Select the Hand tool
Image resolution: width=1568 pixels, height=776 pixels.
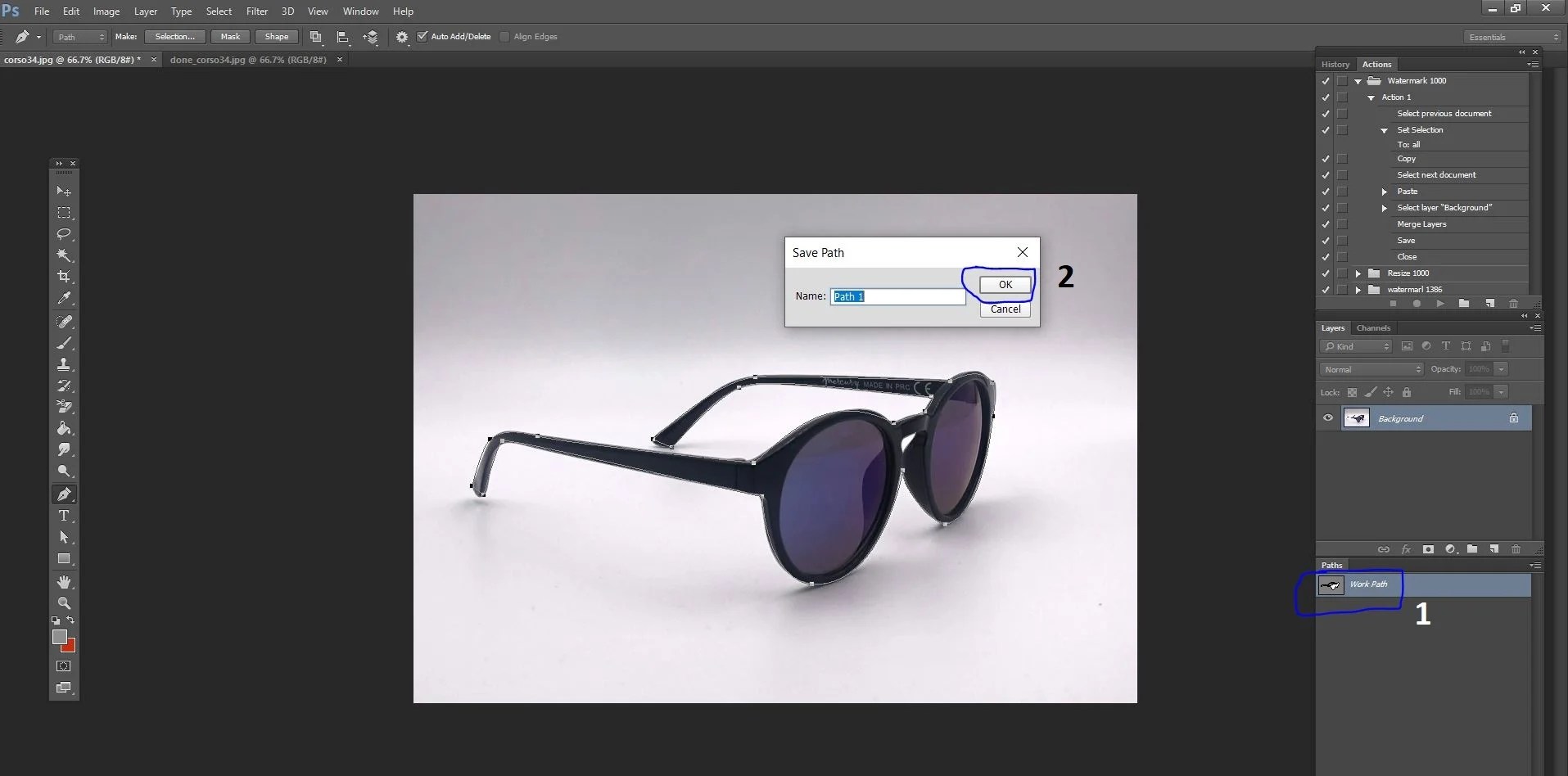(x=64, y=581)
